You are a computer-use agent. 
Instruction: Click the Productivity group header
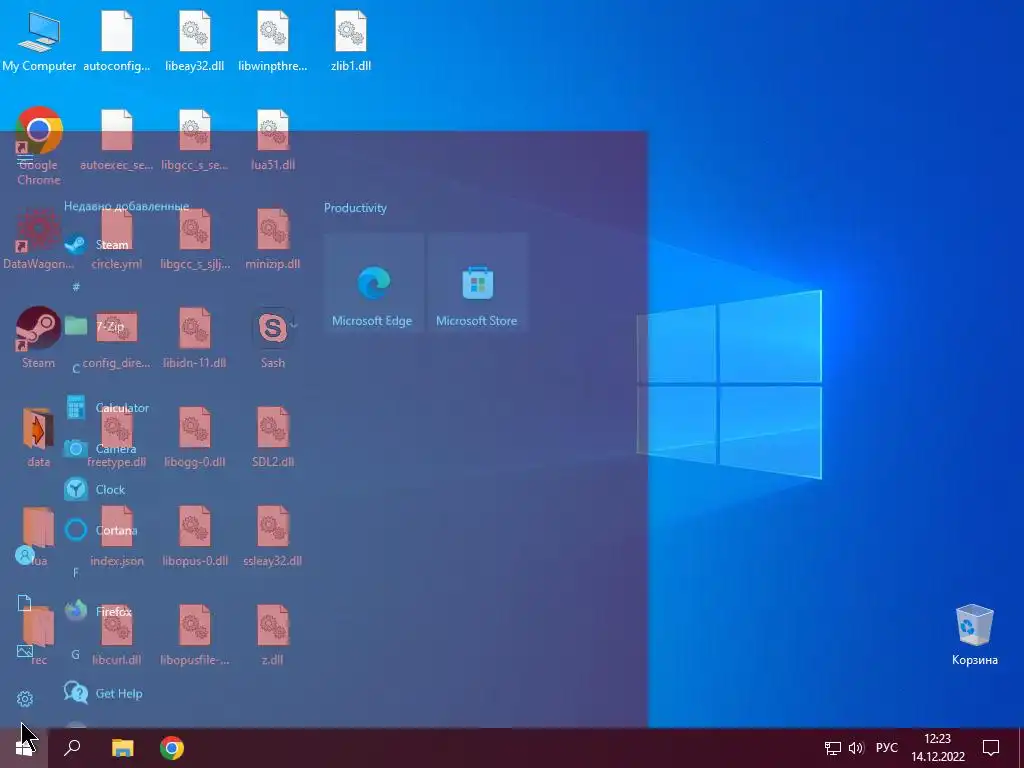pyautogui.click(x=355, y=208)
